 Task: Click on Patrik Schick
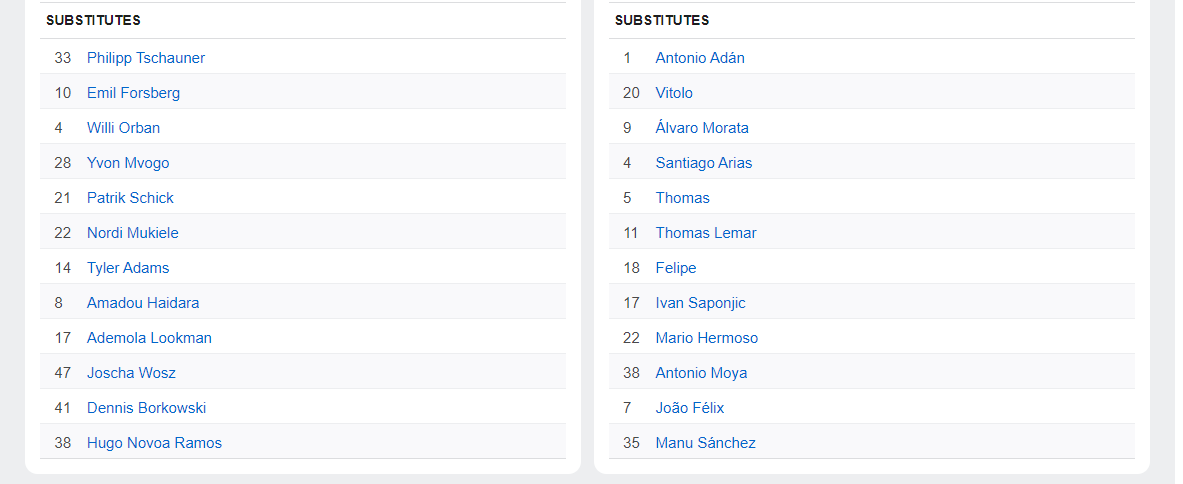tap(130, 198)
